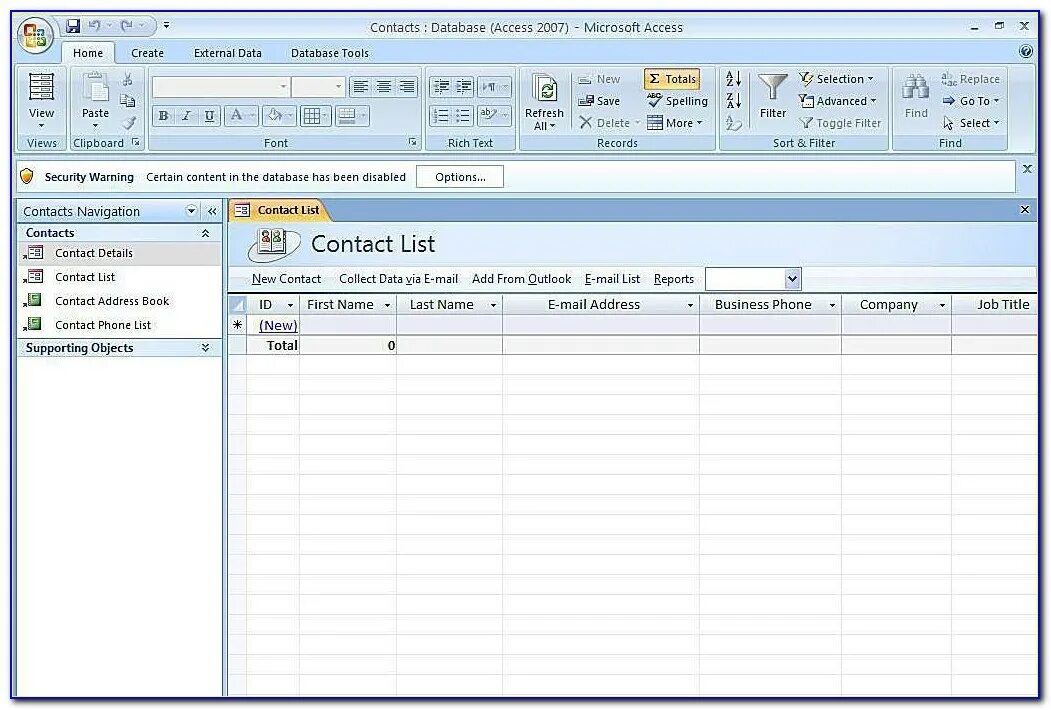Image resolution: width=1051 pixels, height=710 pixels.
Task: Click the Numbering list icon
Action: [x=440, y=116]
